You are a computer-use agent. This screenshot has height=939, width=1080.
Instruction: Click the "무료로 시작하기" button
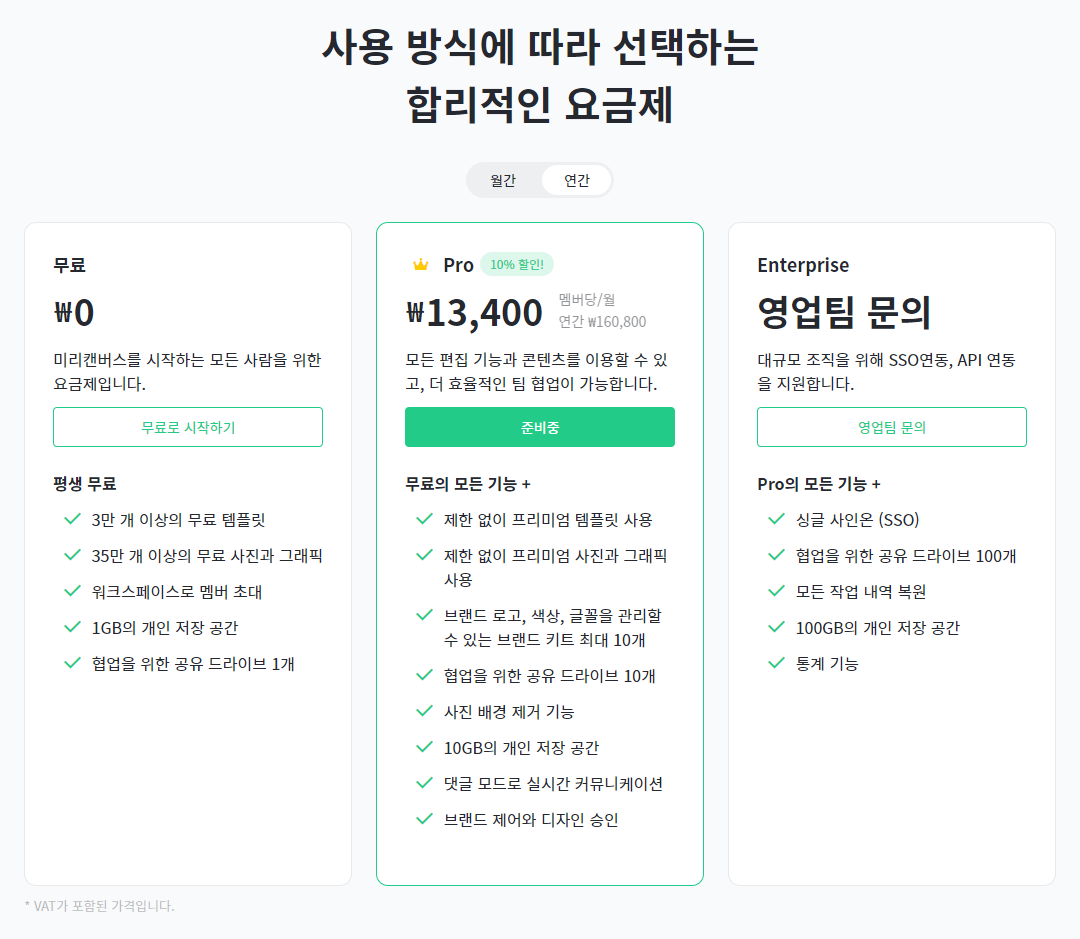[187, 427]
